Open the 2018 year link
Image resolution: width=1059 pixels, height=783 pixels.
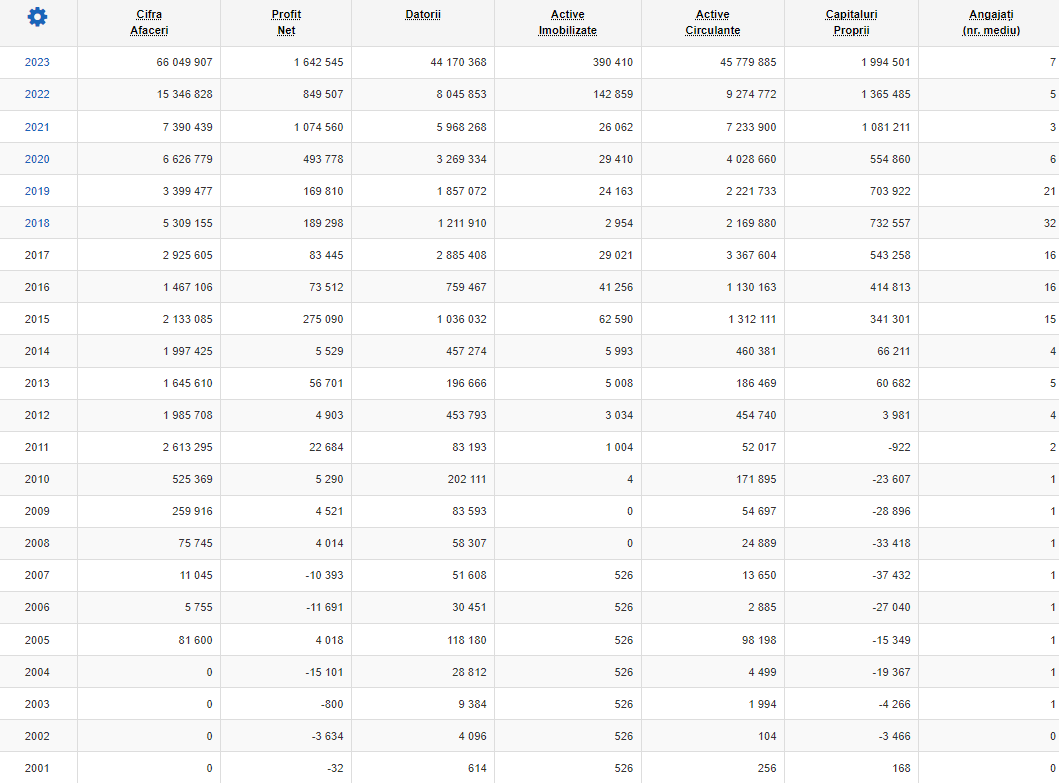coord(37,223)
